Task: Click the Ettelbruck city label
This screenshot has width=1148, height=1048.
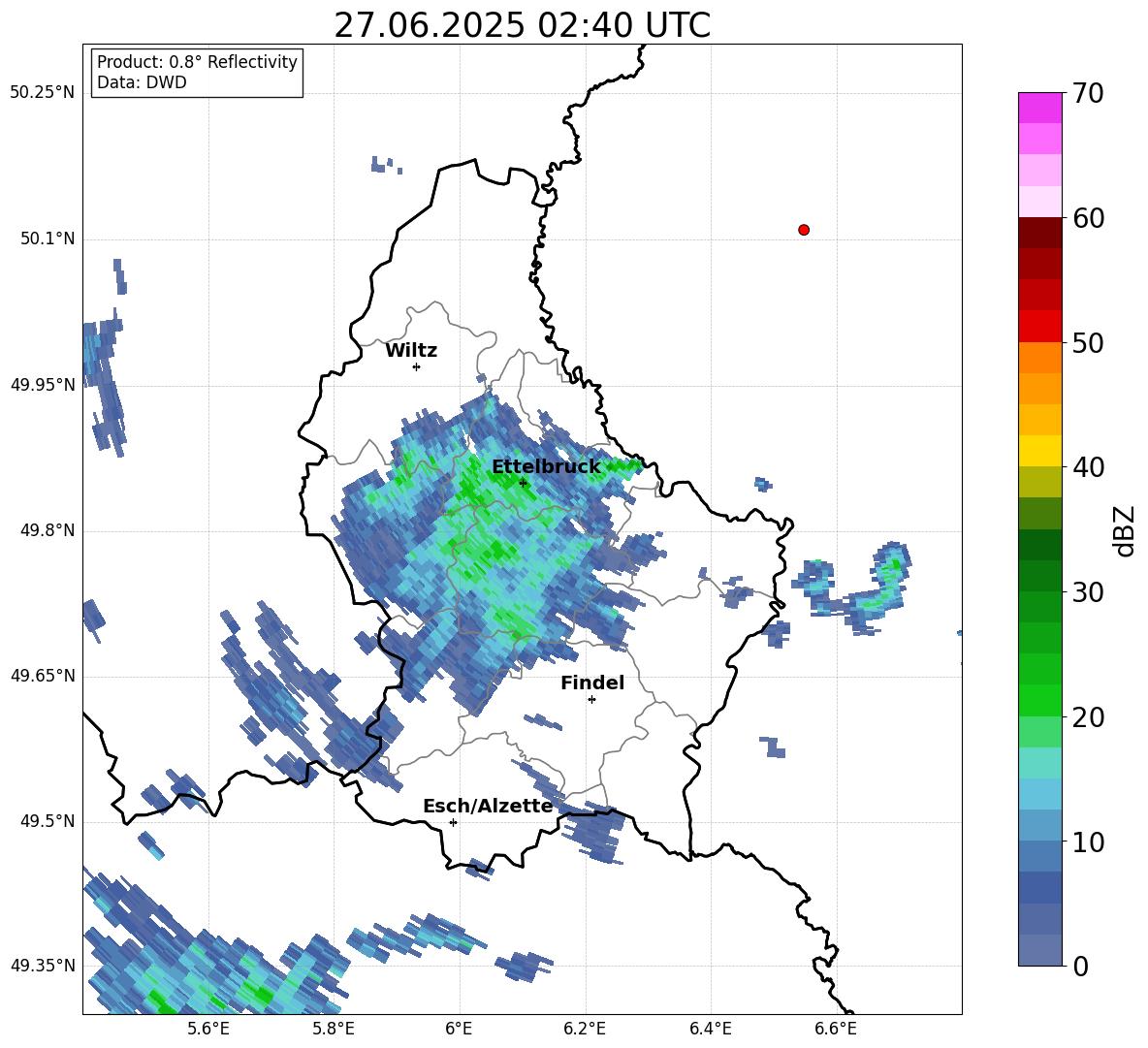Action: point(546,467)
